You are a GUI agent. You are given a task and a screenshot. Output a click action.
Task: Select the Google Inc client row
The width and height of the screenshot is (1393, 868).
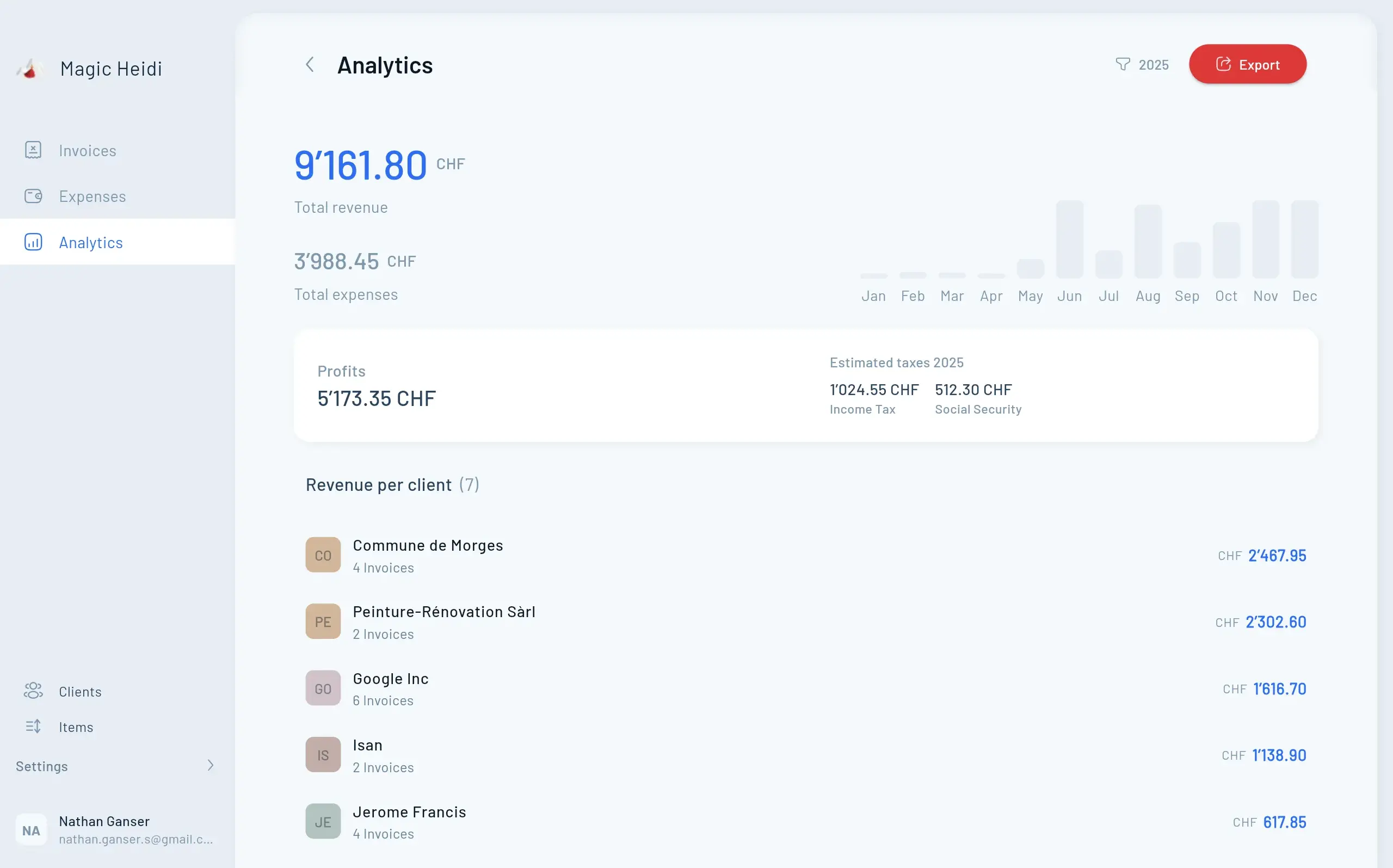(390, 688)
